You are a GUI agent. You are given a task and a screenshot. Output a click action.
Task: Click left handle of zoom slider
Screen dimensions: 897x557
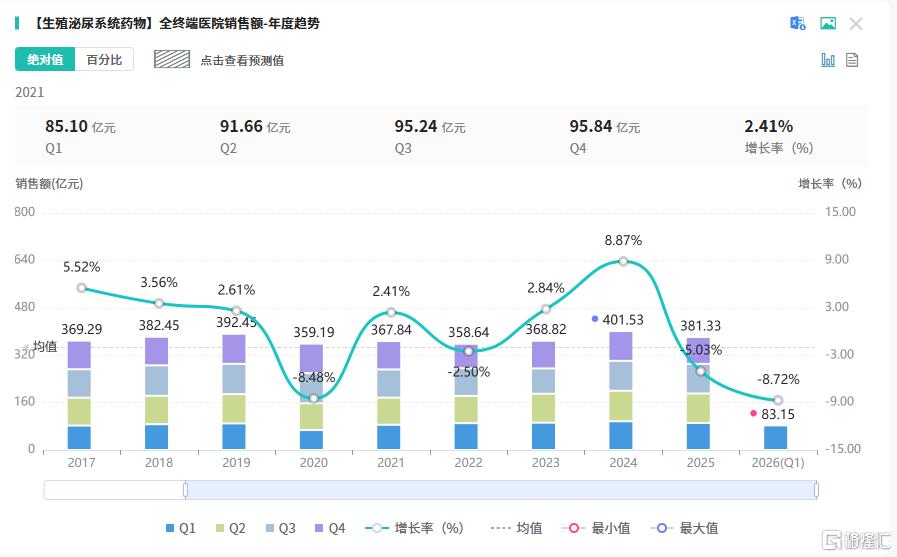(185, 490)
